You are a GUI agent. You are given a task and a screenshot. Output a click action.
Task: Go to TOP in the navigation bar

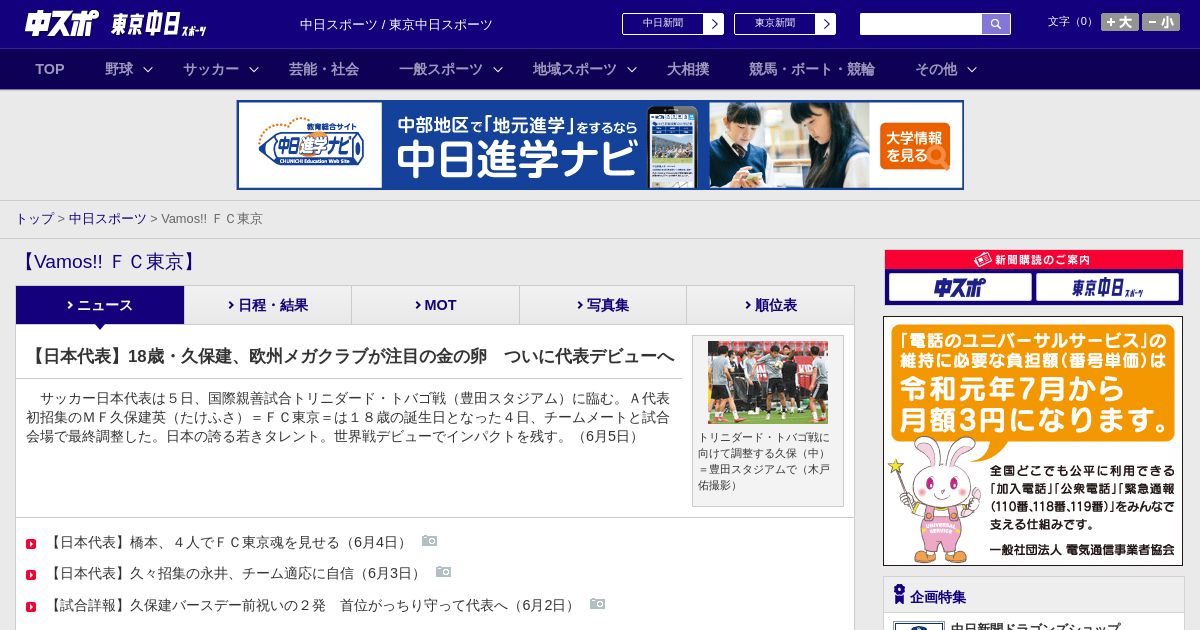click(x=50, y=69)
